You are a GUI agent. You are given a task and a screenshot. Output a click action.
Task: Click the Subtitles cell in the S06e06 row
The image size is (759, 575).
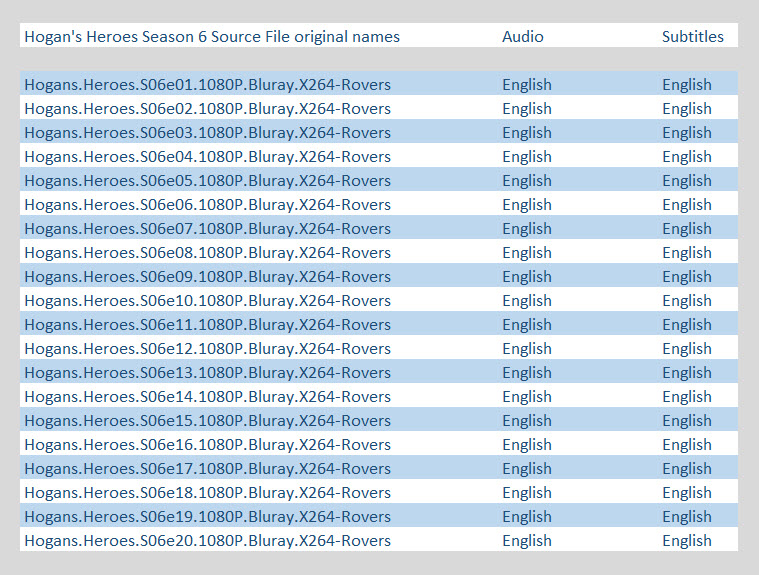coord(687,205)
